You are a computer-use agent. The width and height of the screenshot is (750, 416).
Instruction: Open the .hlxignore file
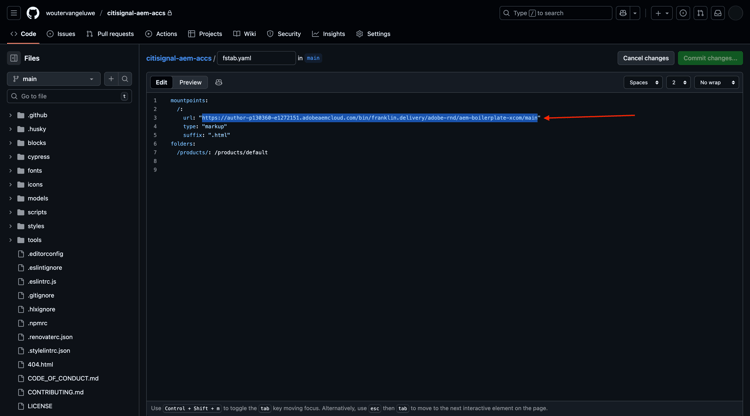coord(41,309)
